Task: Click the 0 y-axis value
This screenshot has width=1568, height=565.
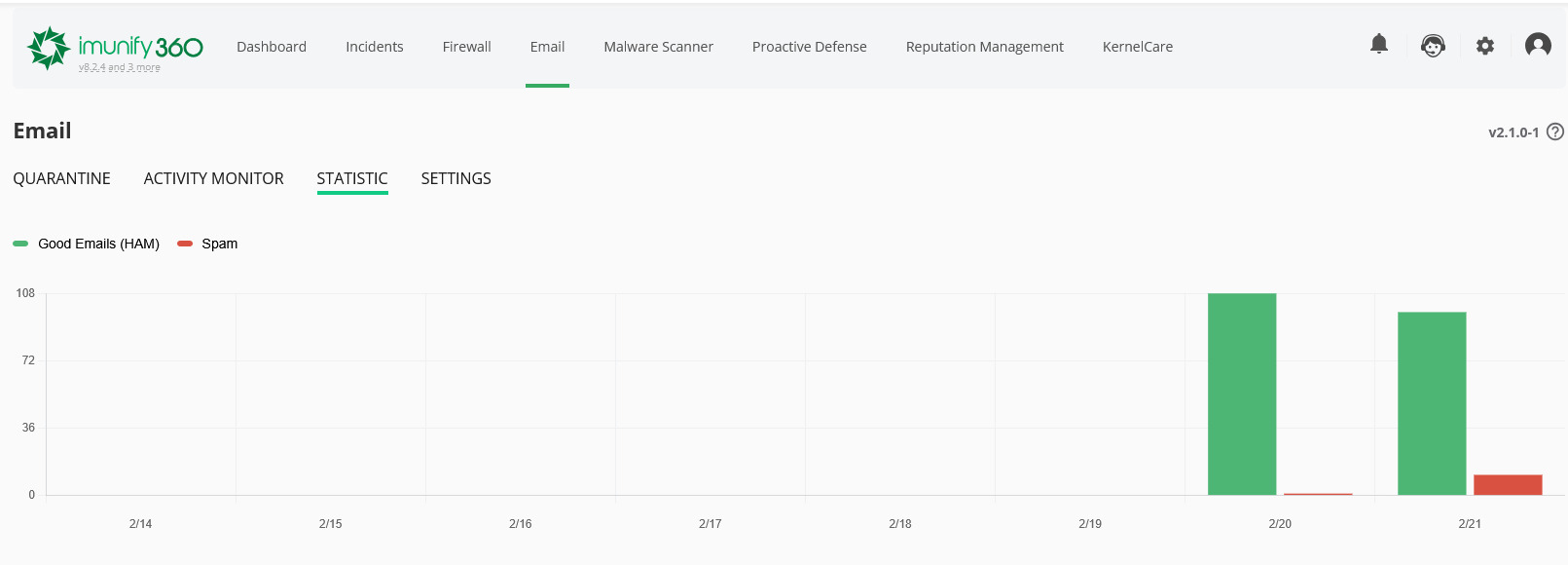Action: (x=31, y=495)
